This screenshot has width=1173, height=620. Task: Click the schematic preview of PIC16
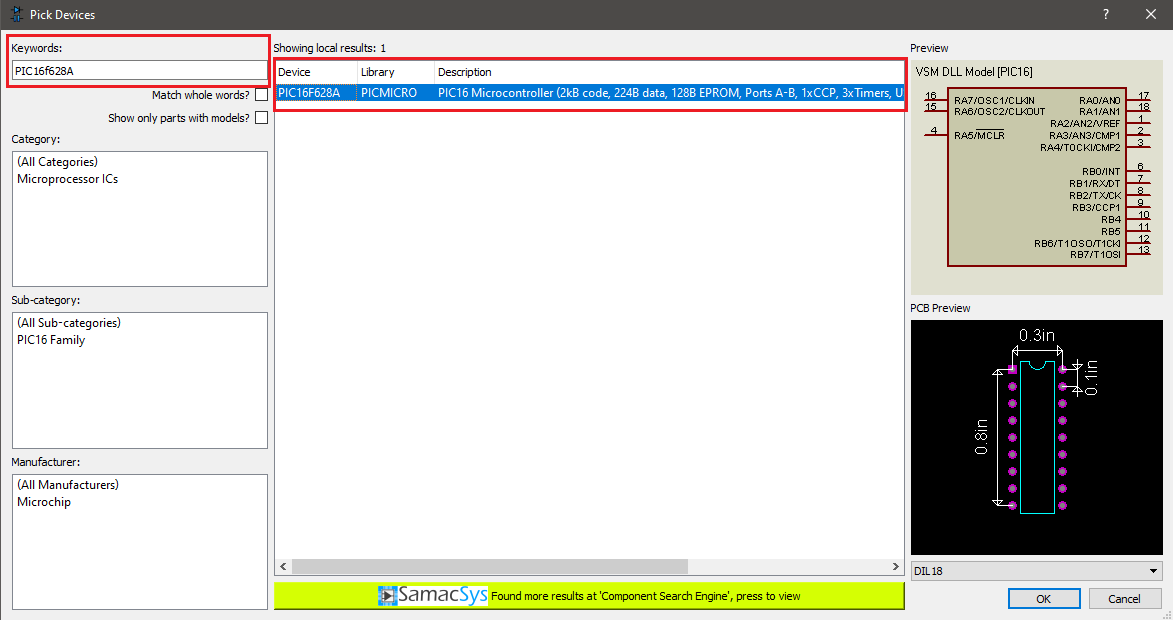tap(1036, 177)
